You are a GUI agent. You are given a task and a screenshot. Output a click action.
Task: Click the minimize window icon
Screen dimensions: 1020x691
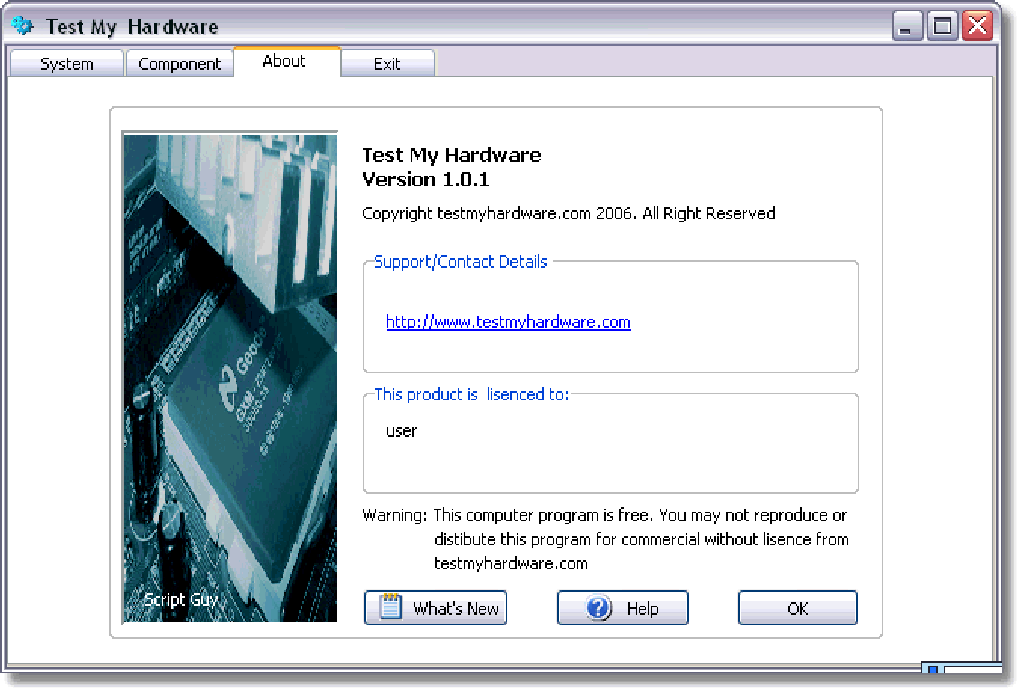(907, 26)
